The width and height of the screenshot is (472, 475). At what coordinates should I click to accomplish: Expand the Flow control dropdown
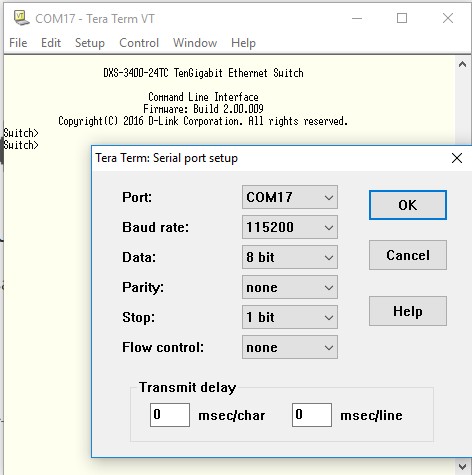click(290, 347)
